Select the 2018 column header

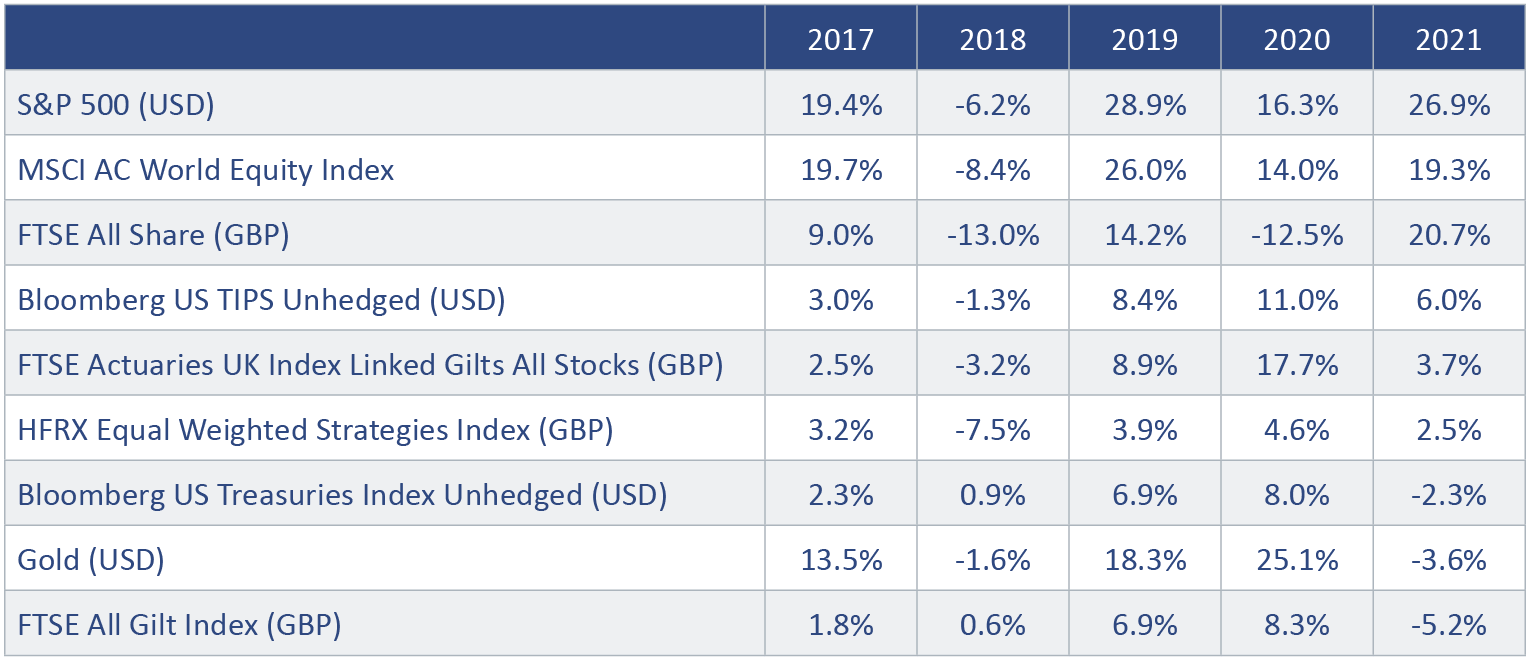992,39
